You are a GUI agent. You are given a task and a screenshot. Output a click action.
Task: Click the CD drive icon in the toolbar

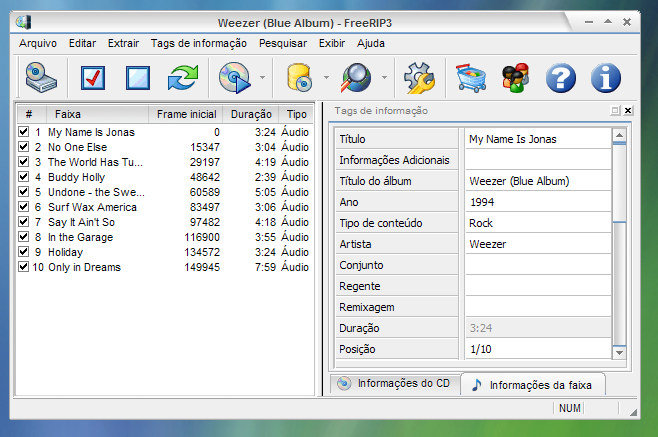click(41, 78)
